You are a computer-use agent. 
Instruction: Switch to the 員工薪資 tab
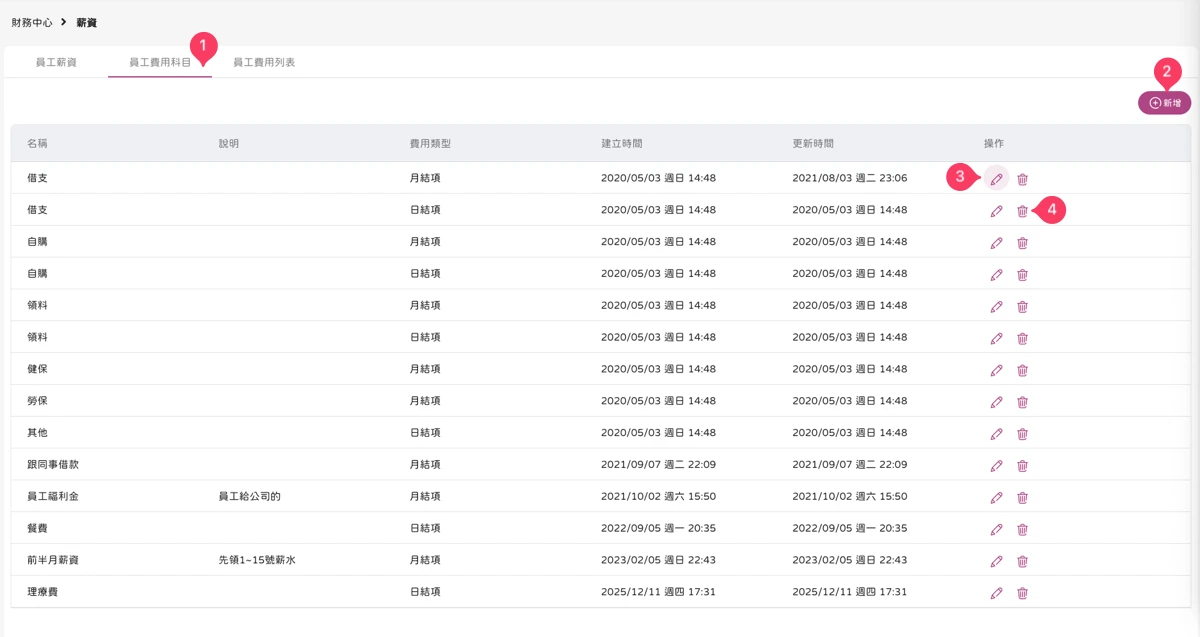[56, 62]
